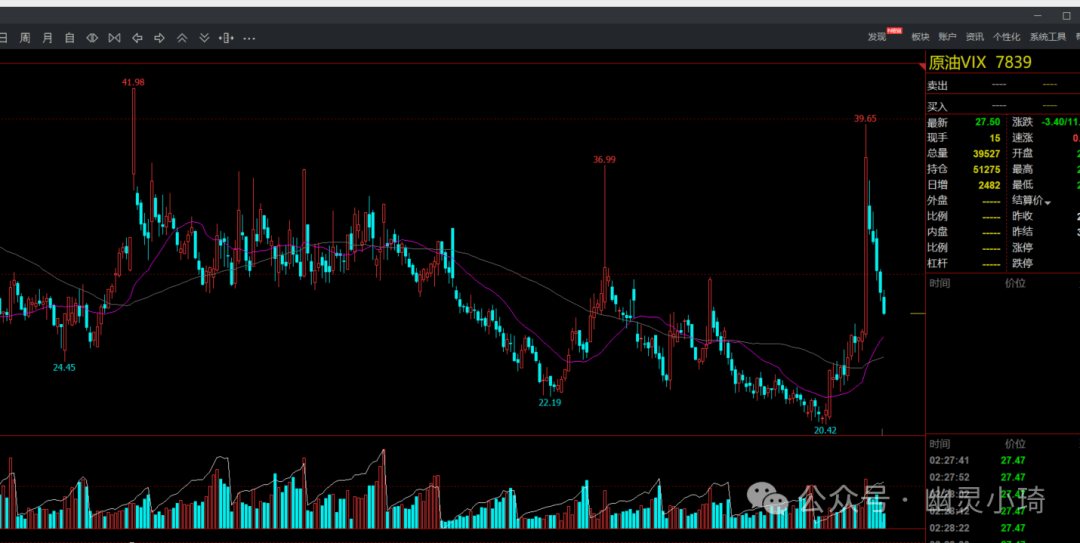Click the bowtie-shaped compare icon
The height and width of the screenshot is (543, 1080).
coord(114,38)
